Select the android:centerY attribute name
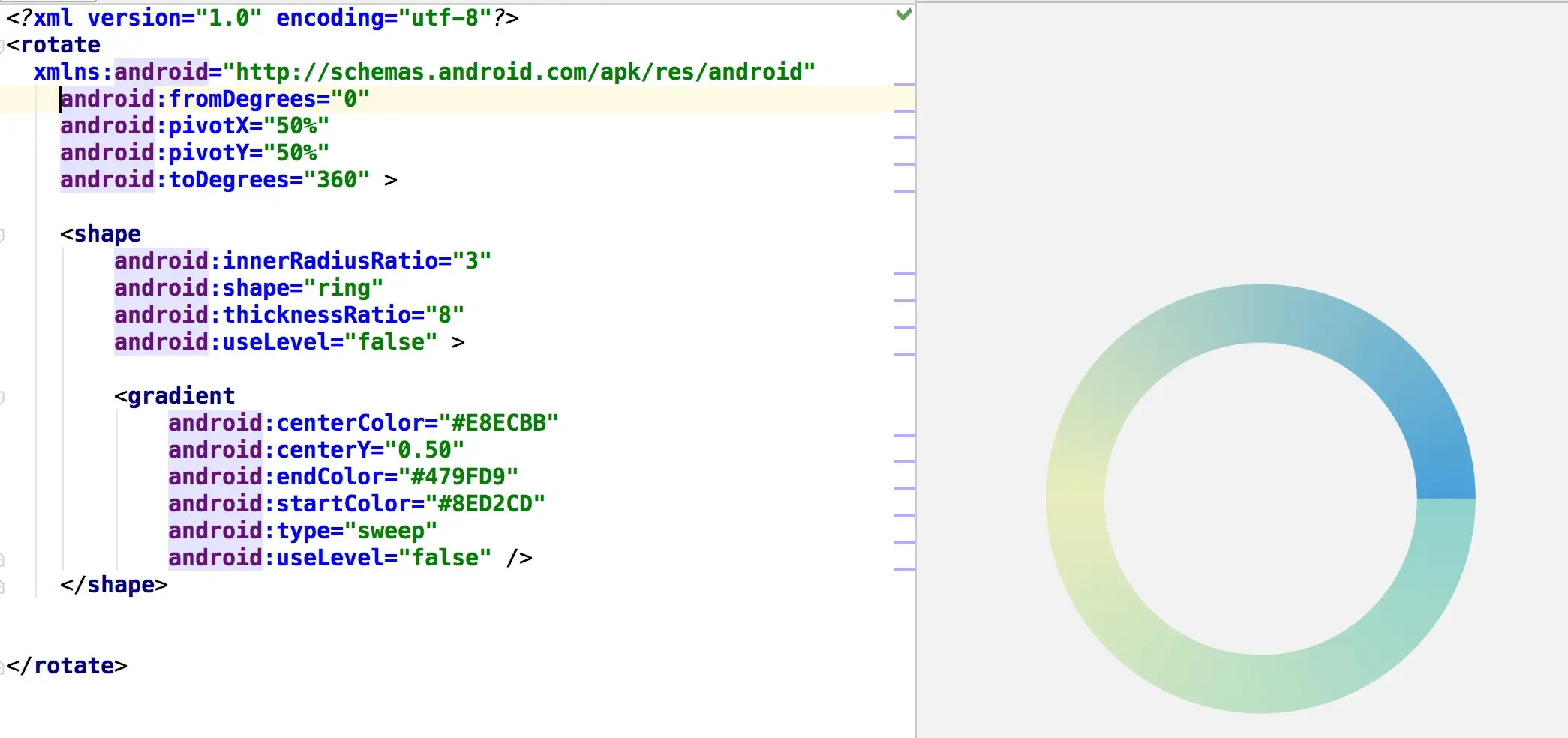This screenshot has width=1568, height=738. [x=269, y=450]
